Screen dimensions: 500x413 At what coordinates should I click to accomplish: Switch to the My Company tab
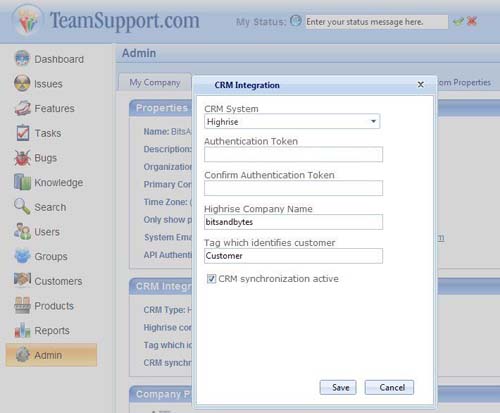point(155,82)
